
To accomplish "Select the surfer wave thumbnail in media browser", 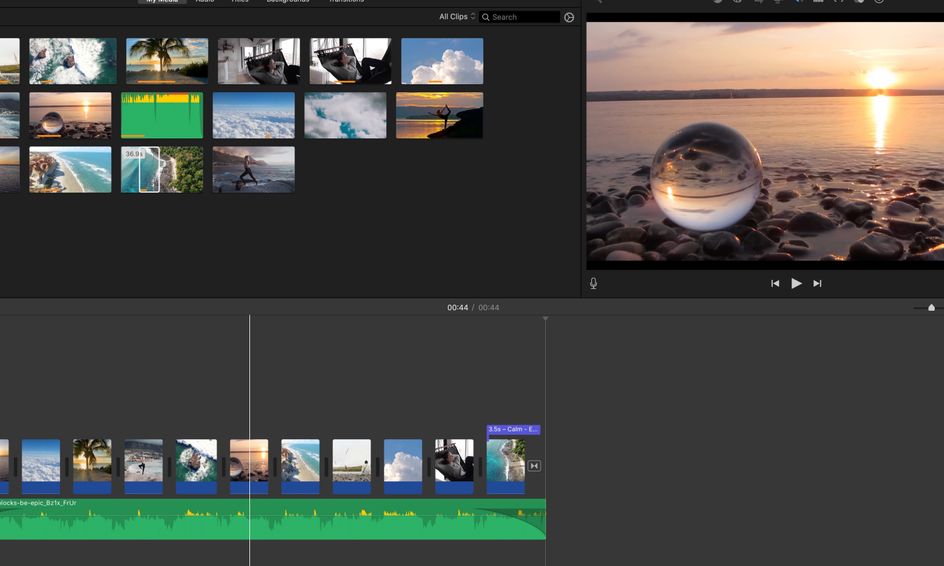I will coord(73,61).
